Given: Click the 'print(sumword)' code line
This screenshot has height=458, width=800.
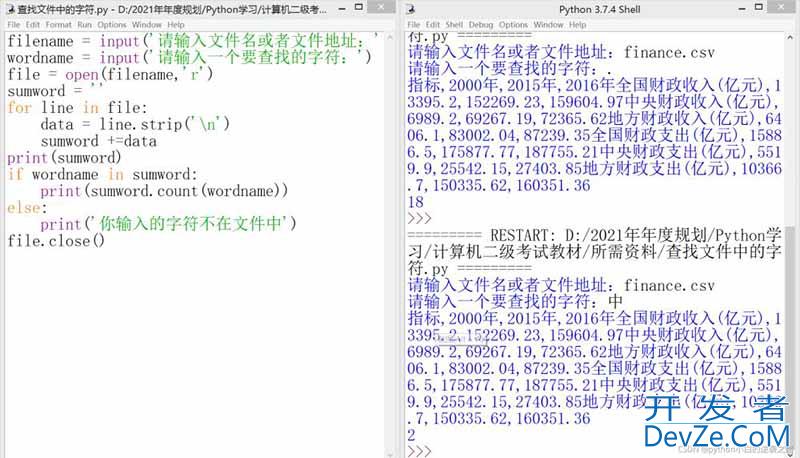Looking at the screenshot, I should (x=64, y=158).
